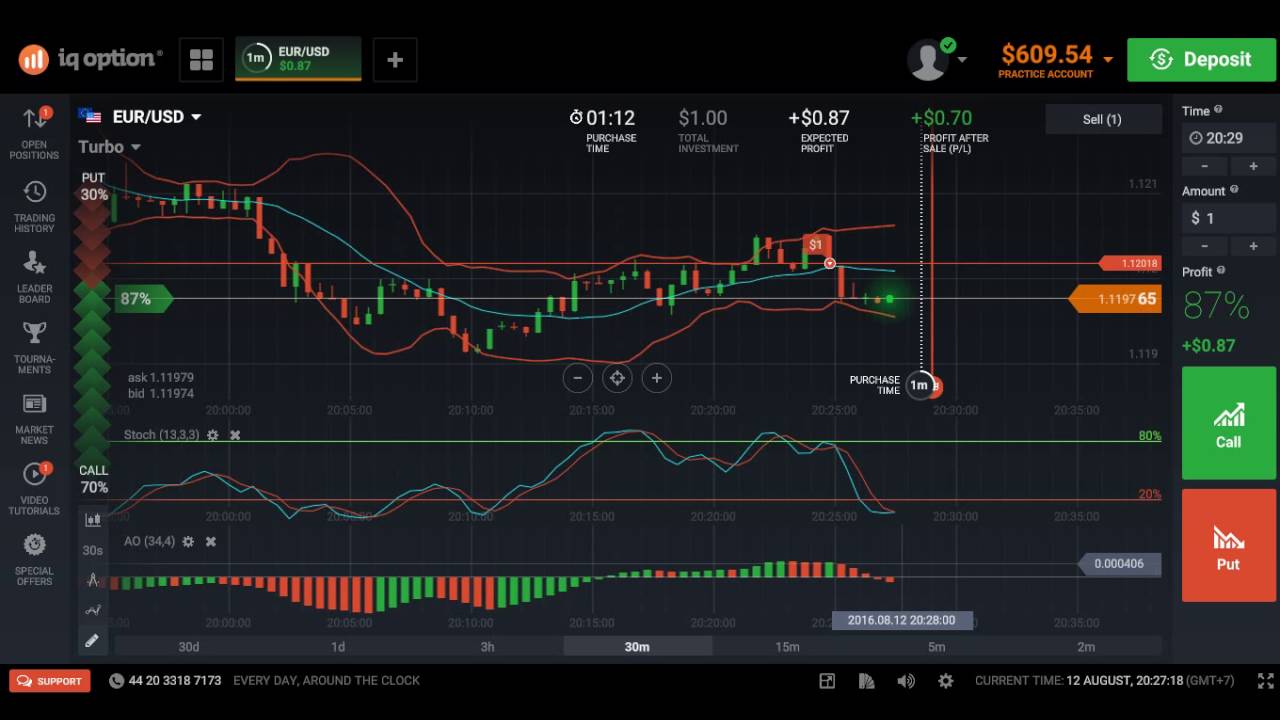Click the Sell (1) button

[1102, 119]
